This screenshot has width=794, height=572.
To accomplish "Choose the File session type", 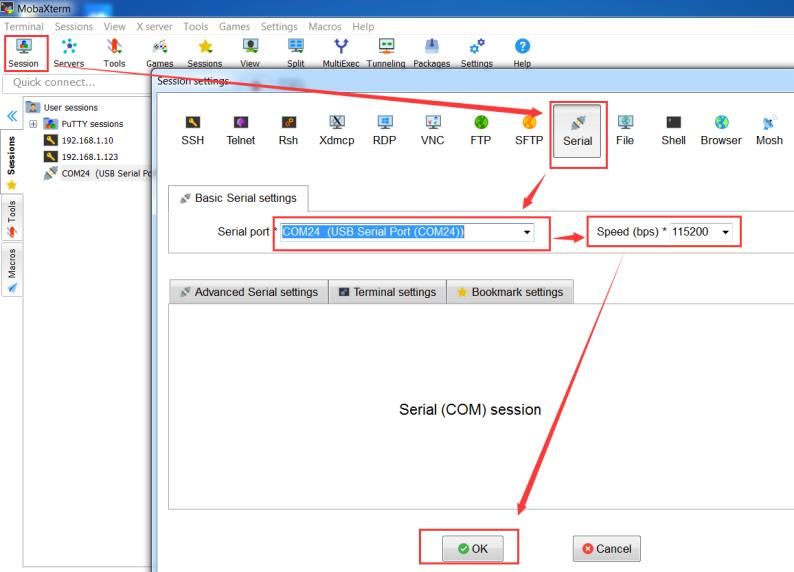I will coord(625,130).
